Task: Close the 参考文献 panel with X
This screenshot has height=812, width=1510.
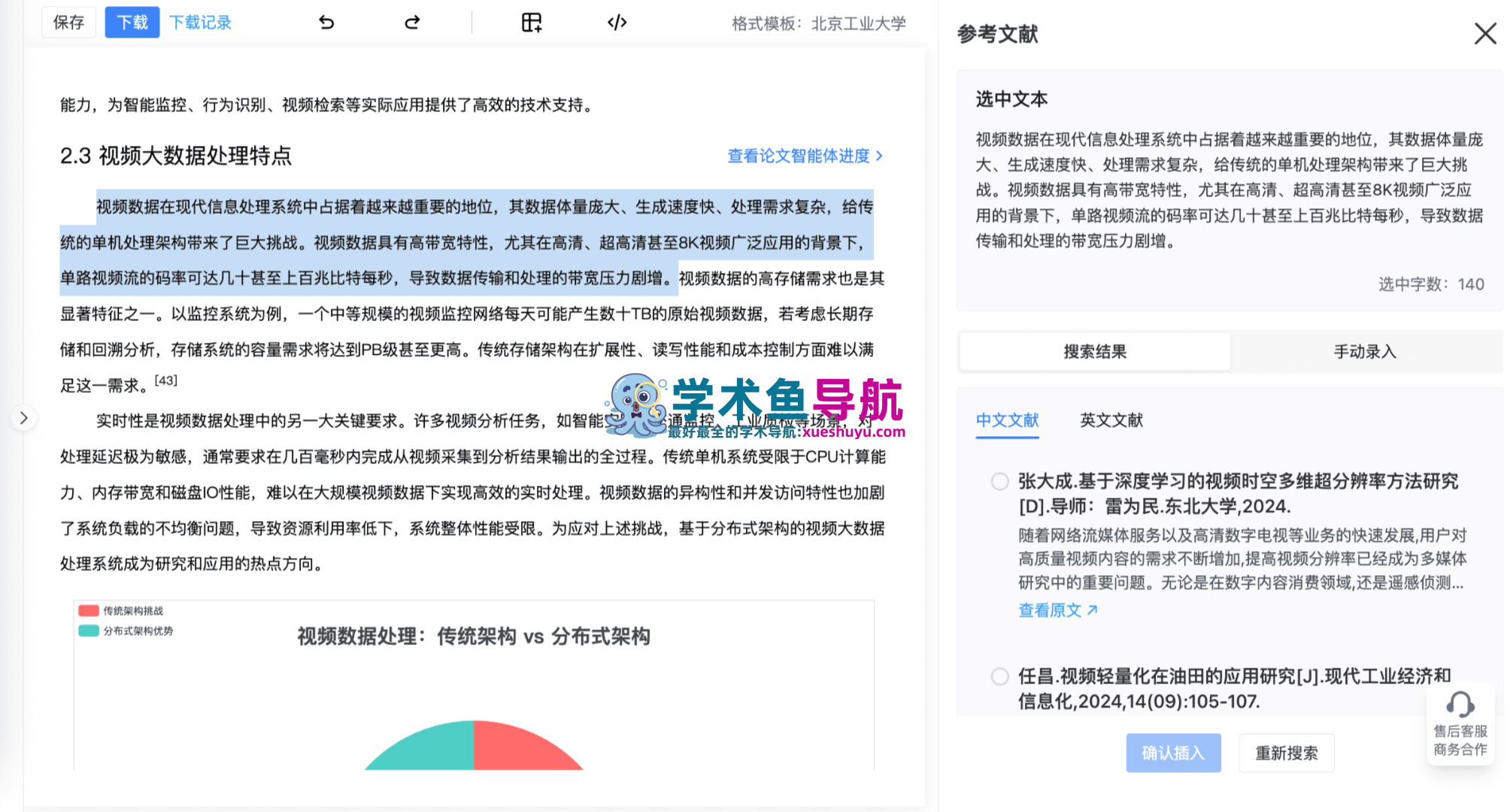Action: point(1484,34)
